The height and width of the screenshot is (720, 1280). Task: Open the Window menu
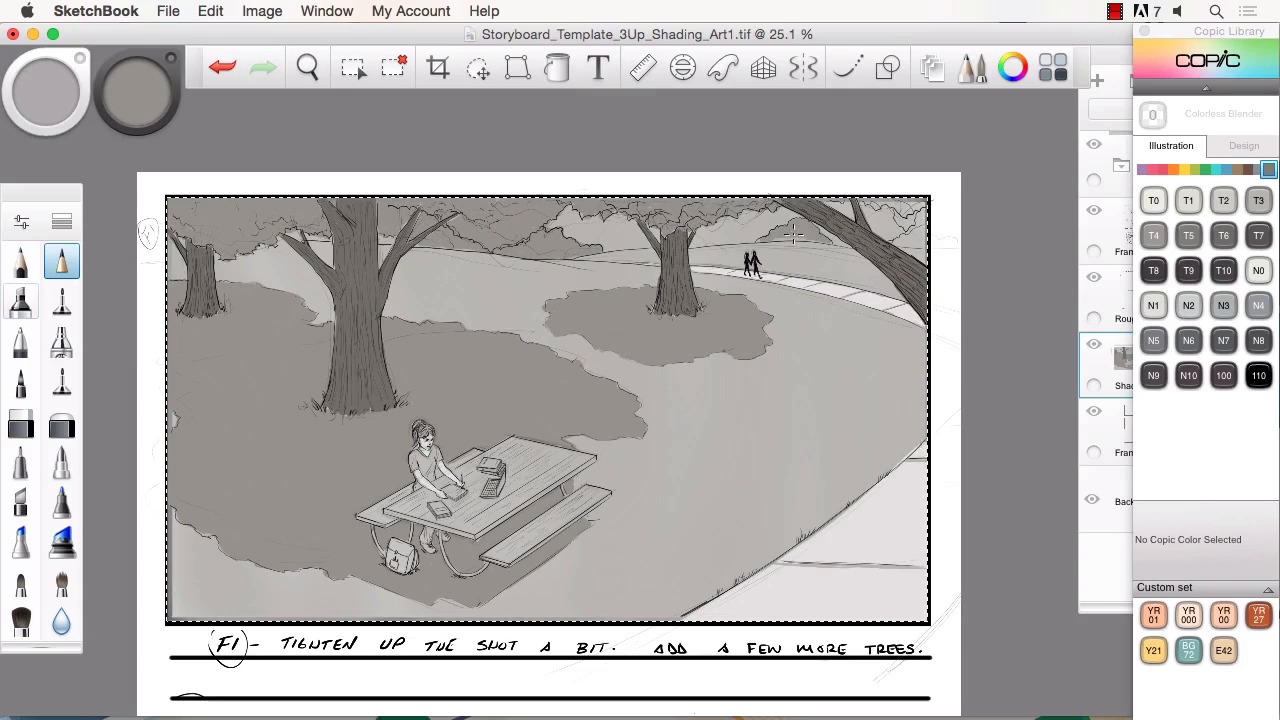327,11
